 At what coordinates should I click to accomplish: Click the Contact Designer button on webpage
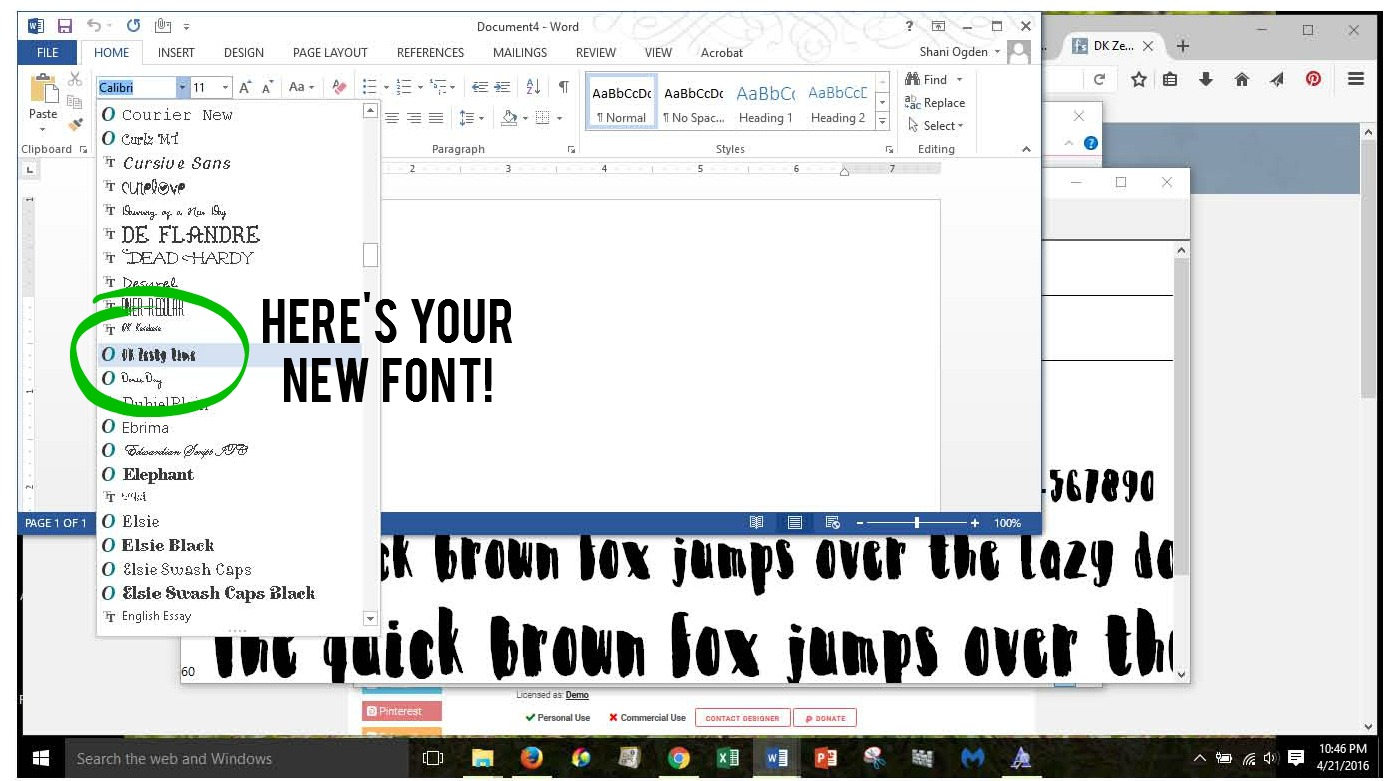(x=742, y=718)
